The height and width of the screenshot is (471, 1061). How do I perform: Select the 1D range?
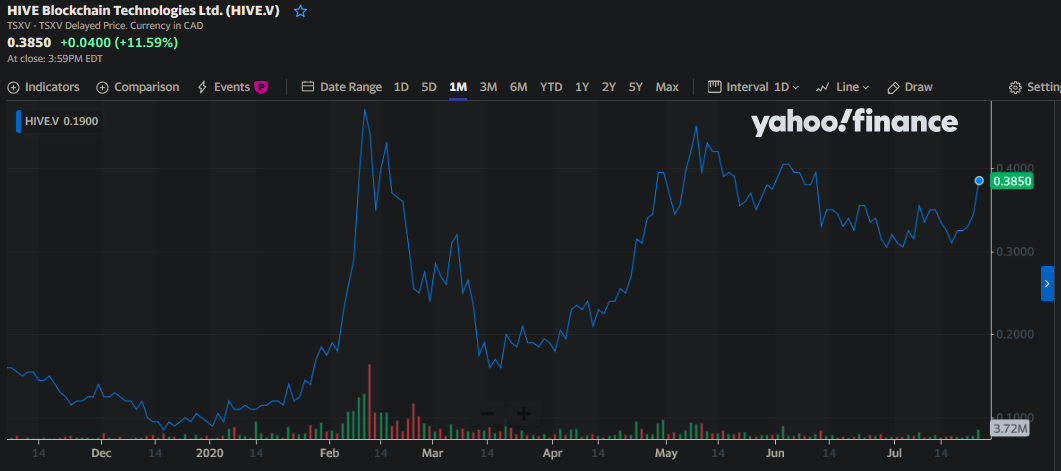[401, 87]
